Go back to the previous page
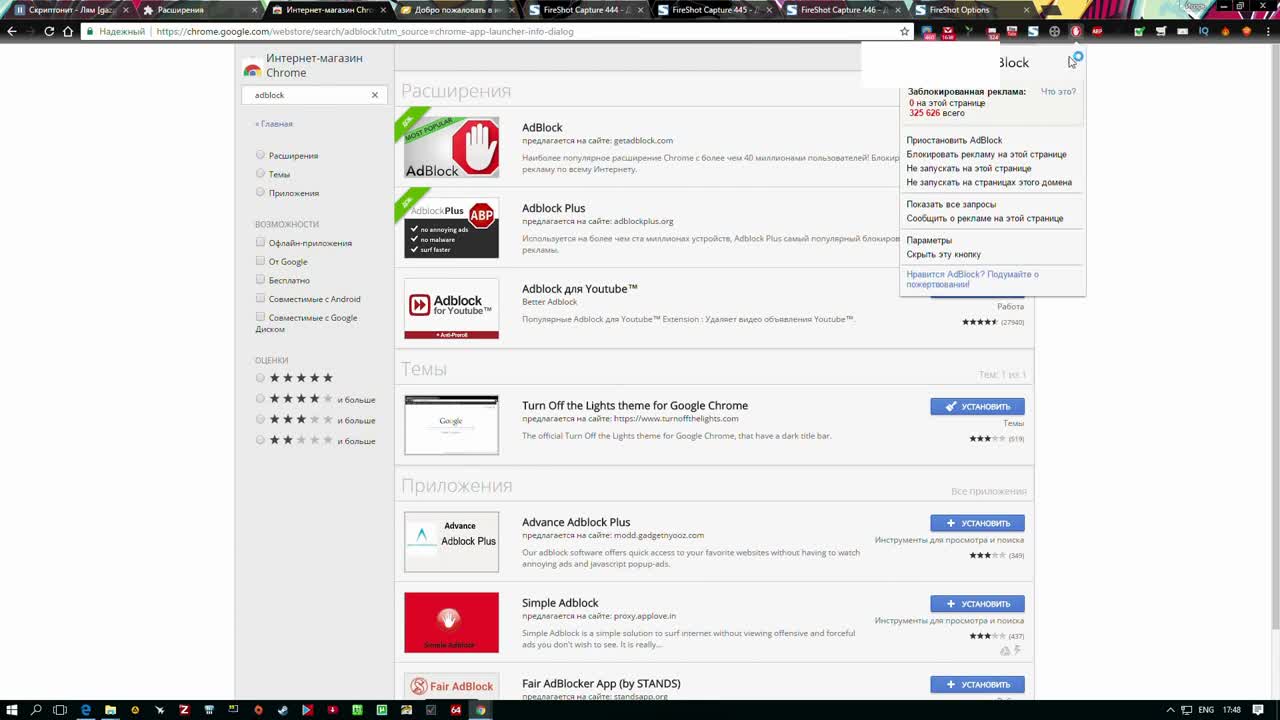1280x720 pixels. 12,31
